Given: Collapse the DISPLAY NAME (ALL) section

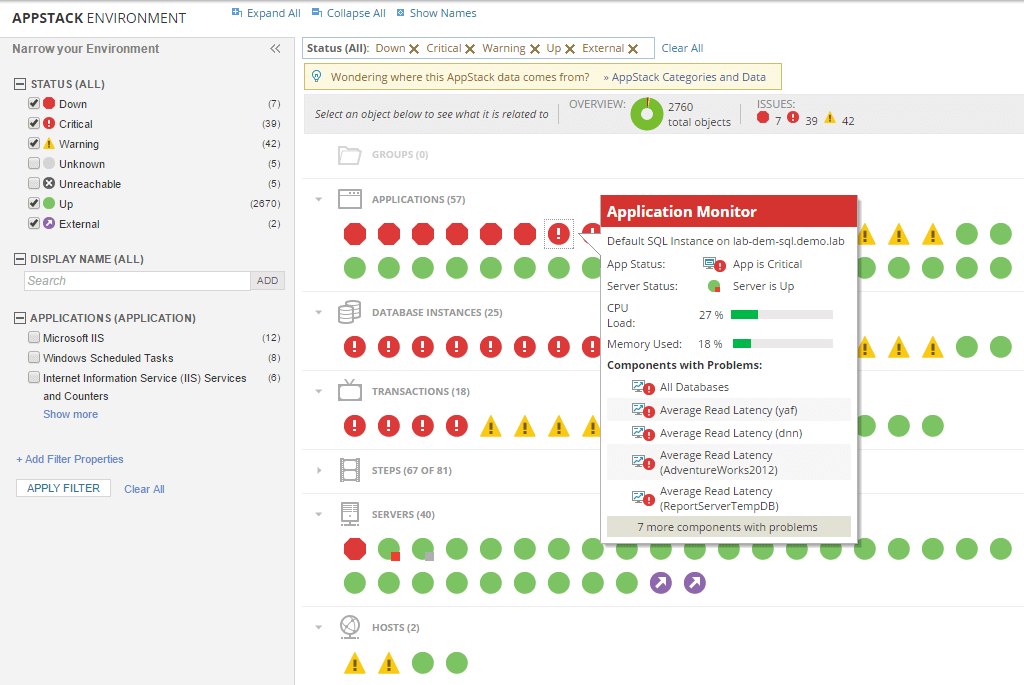Looking at the screenshot, I should click(x=20, y=259).
